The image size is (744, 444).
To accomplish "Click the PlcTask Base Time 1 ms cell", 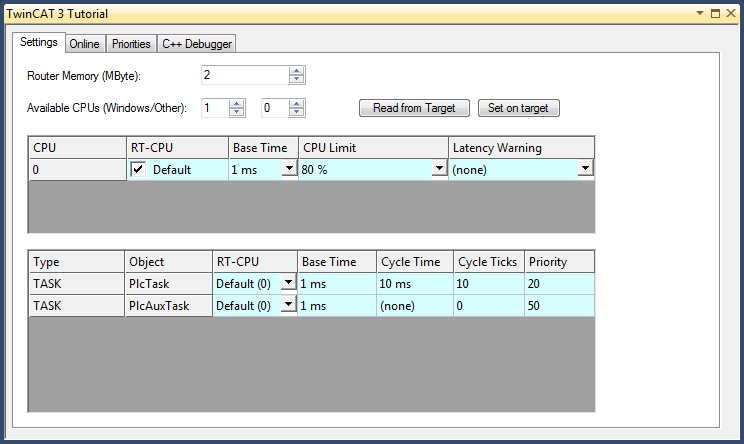I will coord(337,284).
